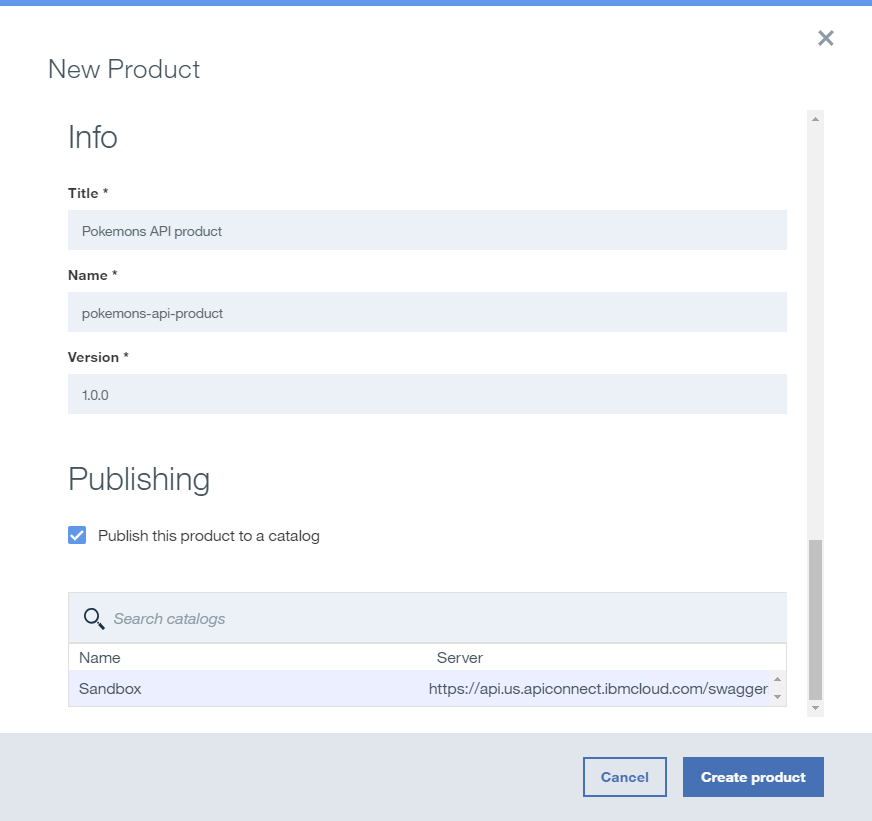This screenshot has height=821, width=872.
Task: Click the scrollbar track above the thumb
Action: (815, 330)
